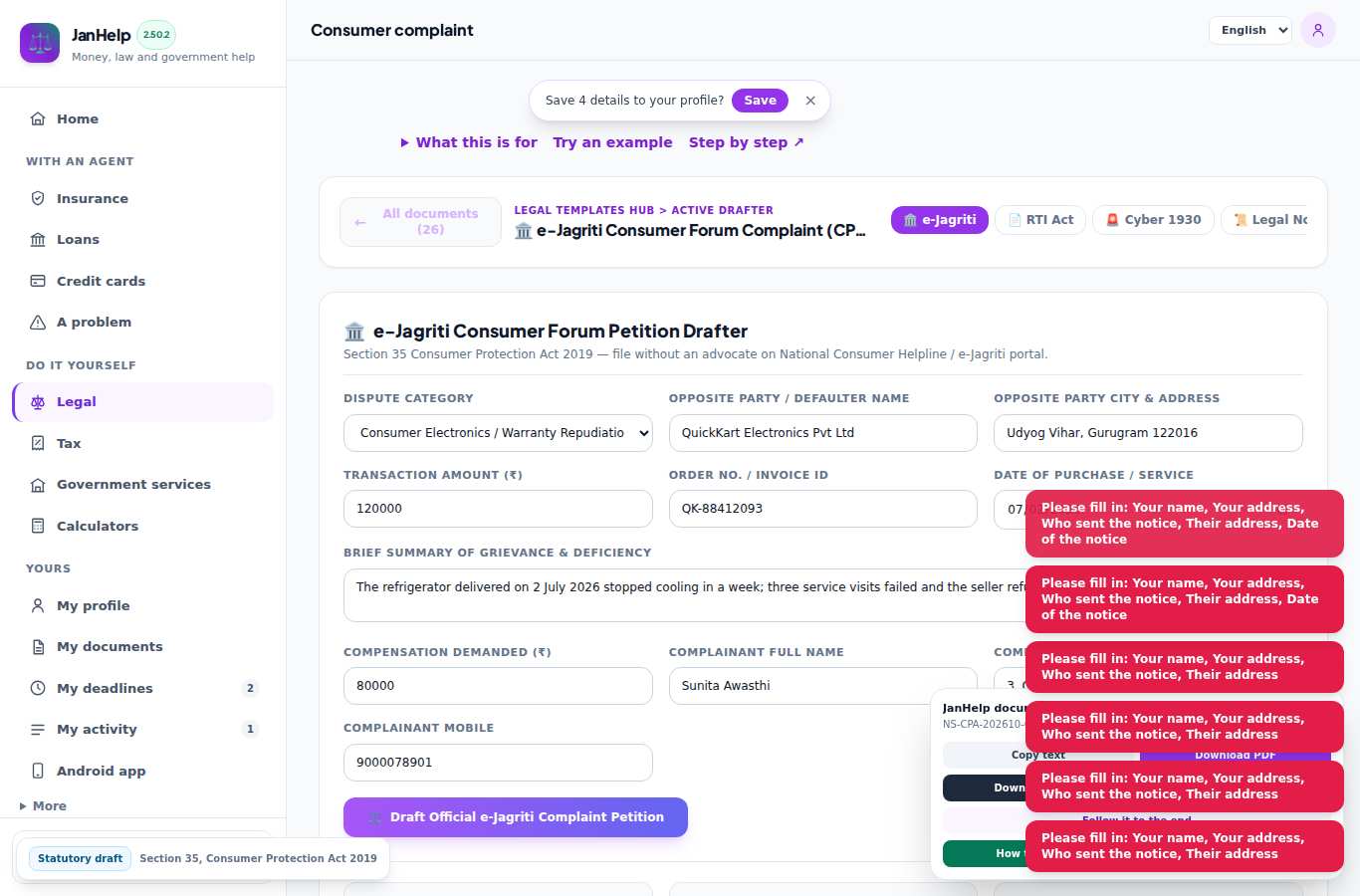Click the JanHelp scales logo icon
The height and width of the screenshot is (896, 1360).
point(40,43)
